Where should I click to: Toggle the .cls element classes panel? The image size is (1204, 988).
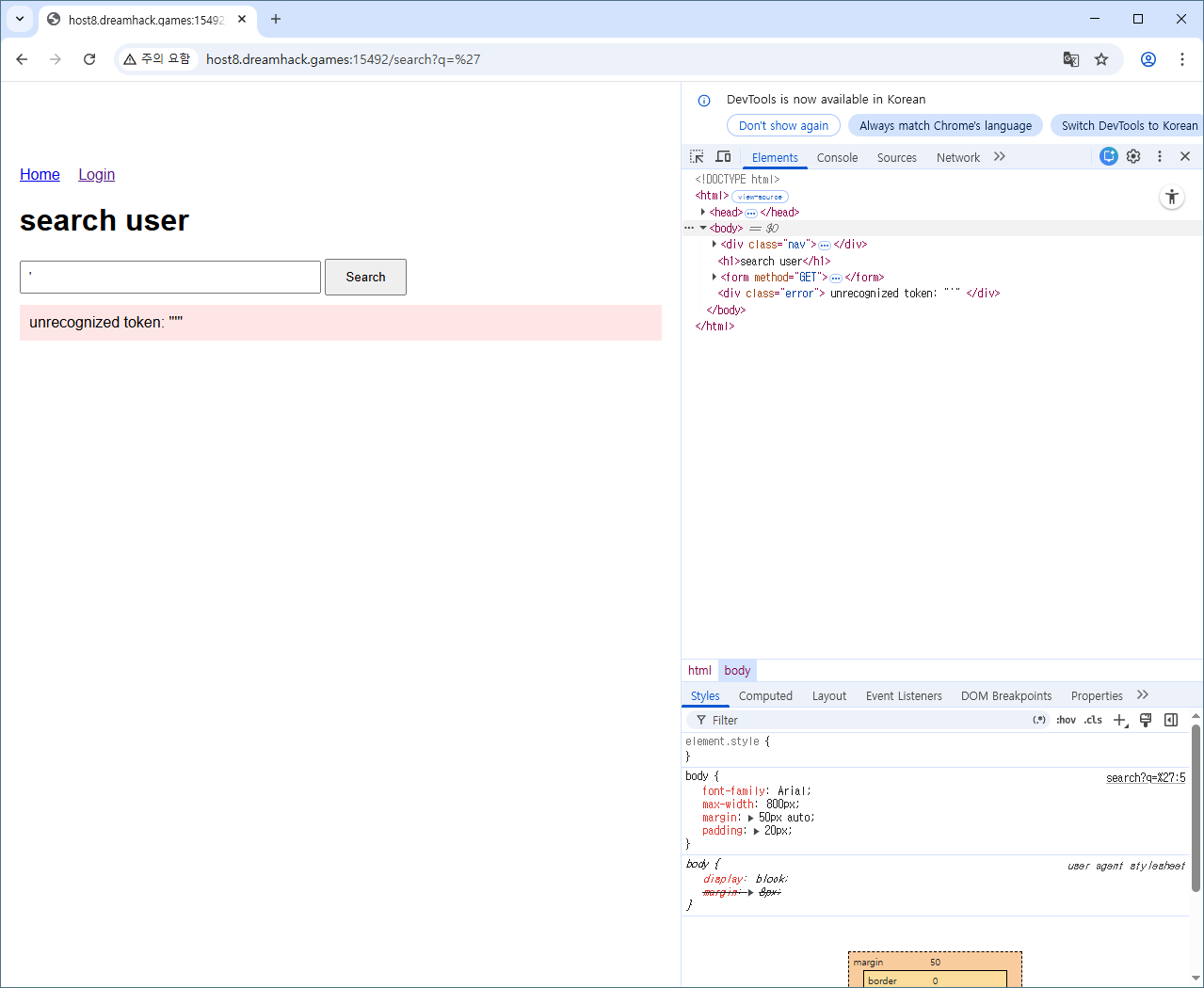click(1093, 721)
